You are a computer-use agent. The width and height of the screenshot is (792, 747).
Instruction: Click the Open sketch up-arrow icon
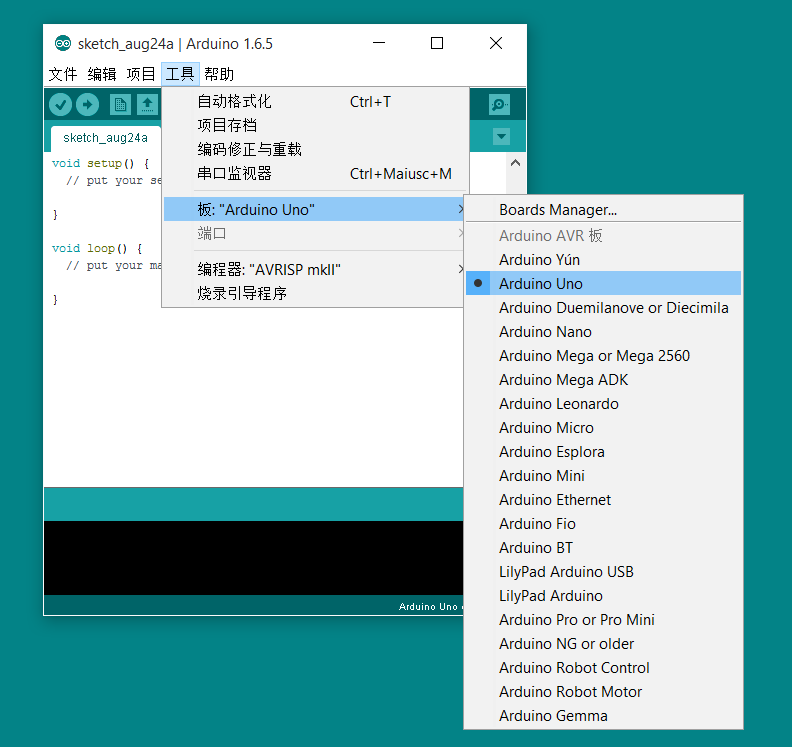tap(147, 104)
